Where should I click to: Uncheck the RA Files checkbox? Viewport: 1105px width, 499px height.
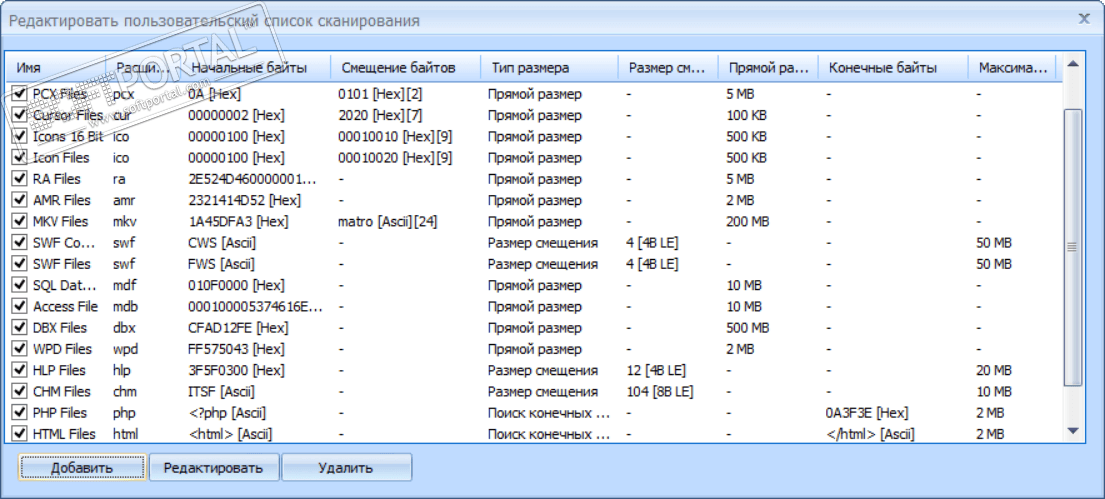pyautogui.click(x=20, y=179)
